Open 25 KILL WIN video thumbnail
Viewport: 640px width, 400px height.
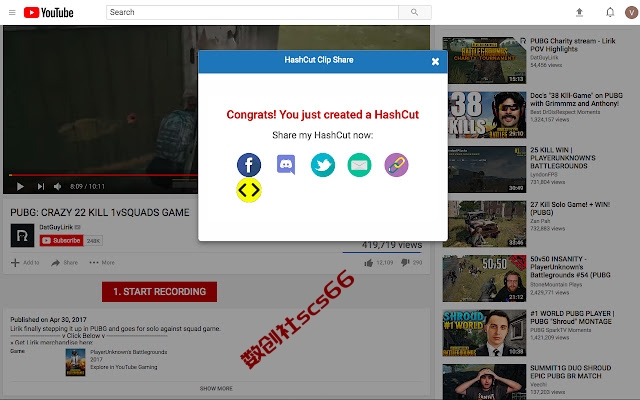point(484,169)
